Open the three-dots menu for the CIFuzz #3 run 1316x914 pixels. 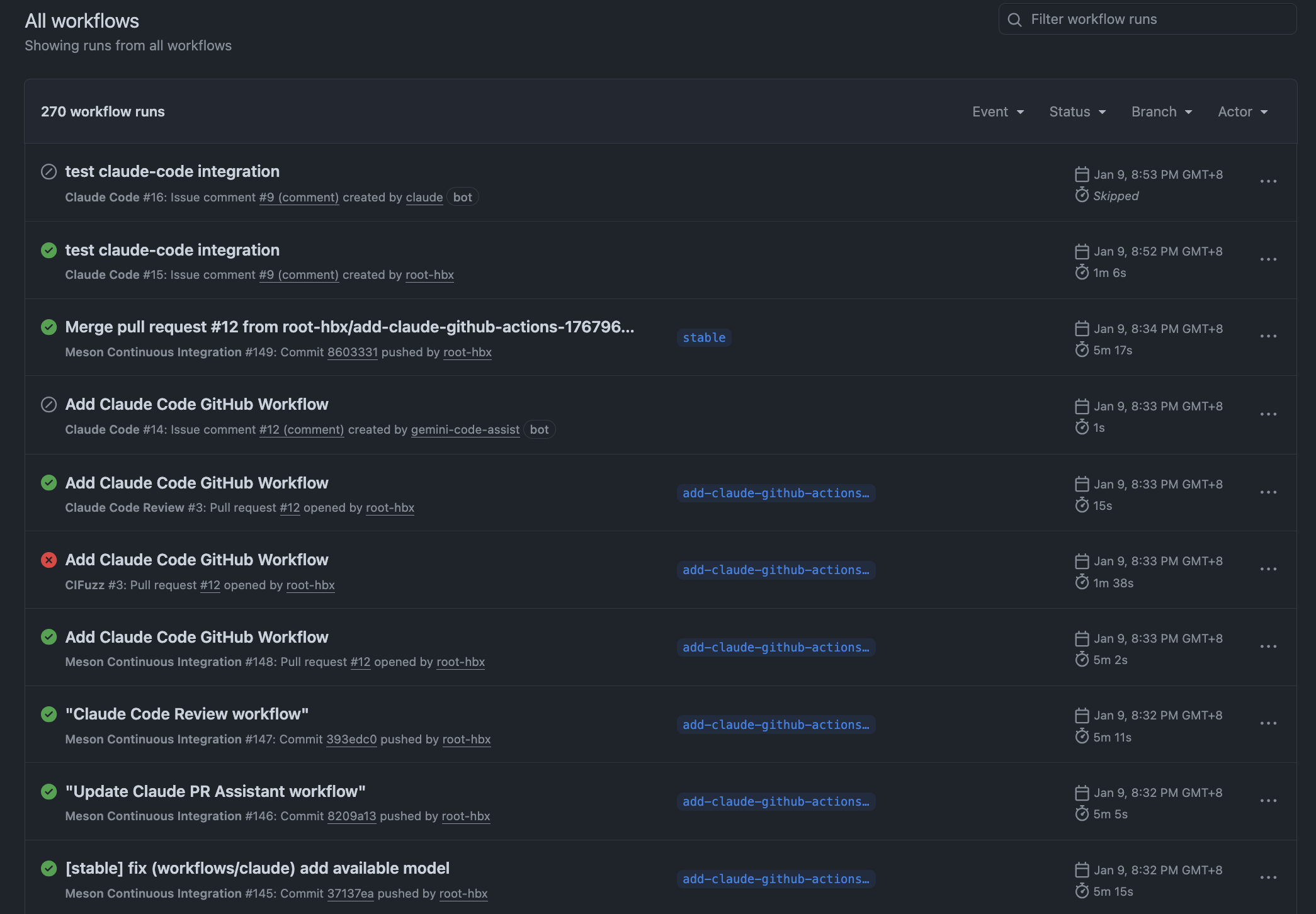coord(1268,569)
